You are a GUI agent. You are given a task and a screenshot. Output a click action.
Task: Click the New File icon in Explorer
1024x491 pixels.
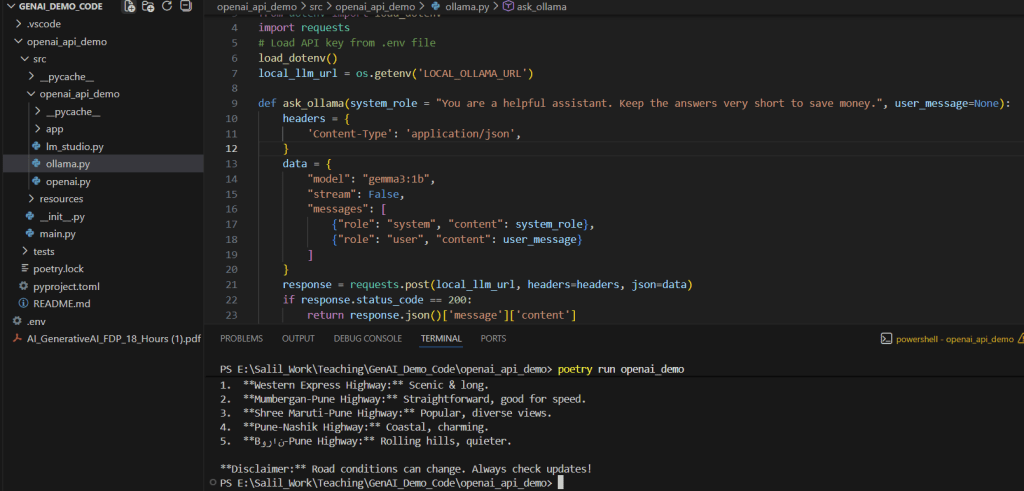130,7
